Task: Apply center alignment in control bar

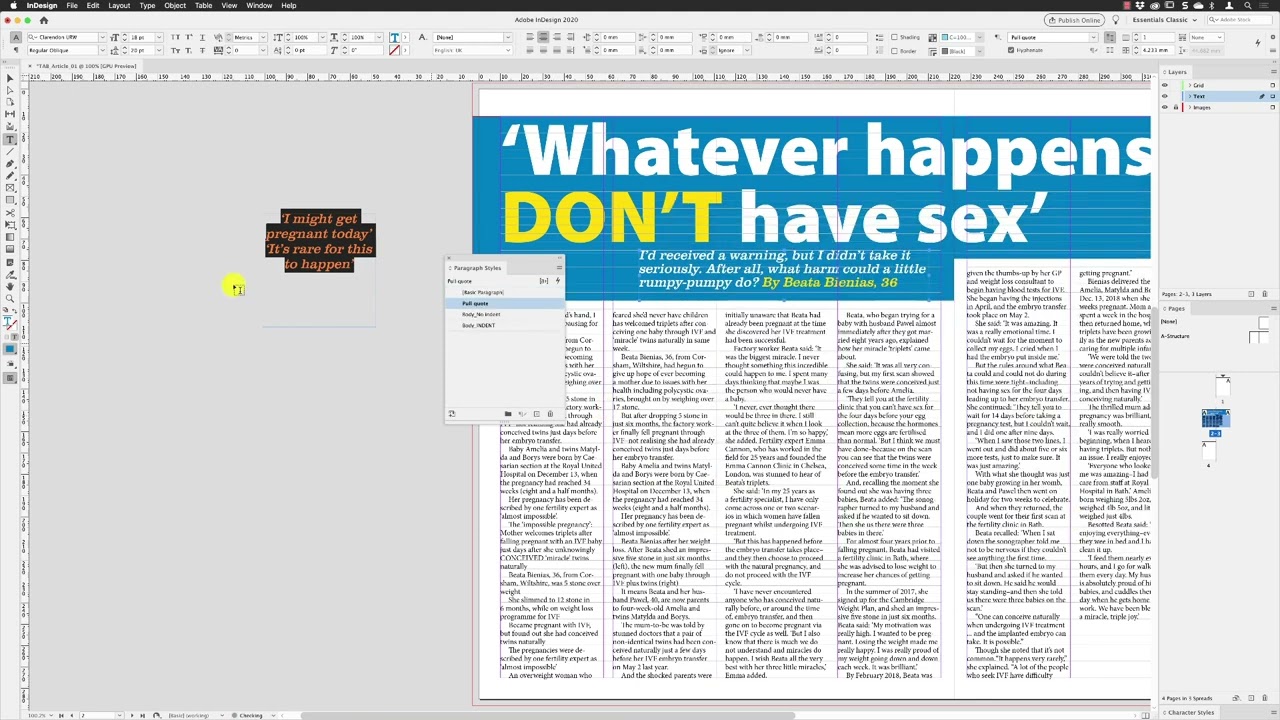Action: [x=543, y=37]
